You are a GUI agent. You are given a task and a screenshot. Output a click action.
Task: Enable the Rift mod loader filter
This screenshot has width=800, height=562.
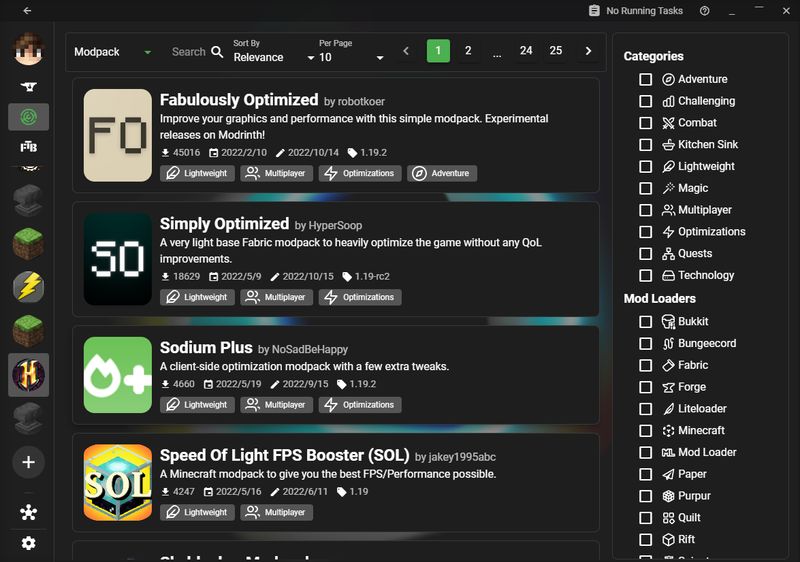pos(645,540)
